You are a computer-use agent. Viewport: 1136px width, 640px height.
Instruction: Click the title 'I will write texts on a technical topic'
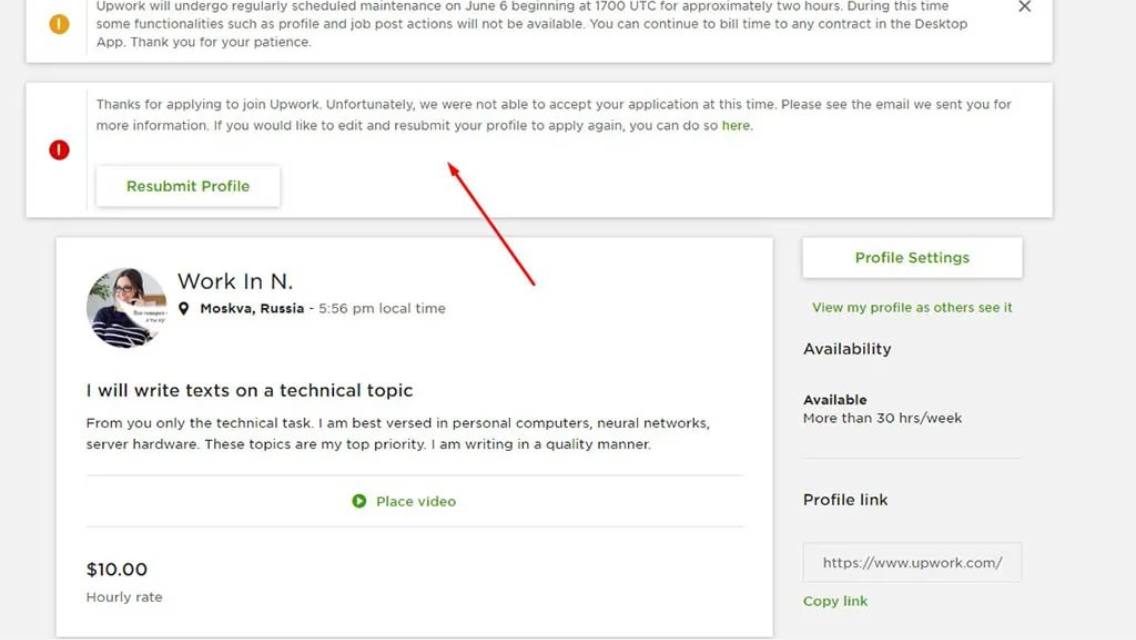(249, 391)
